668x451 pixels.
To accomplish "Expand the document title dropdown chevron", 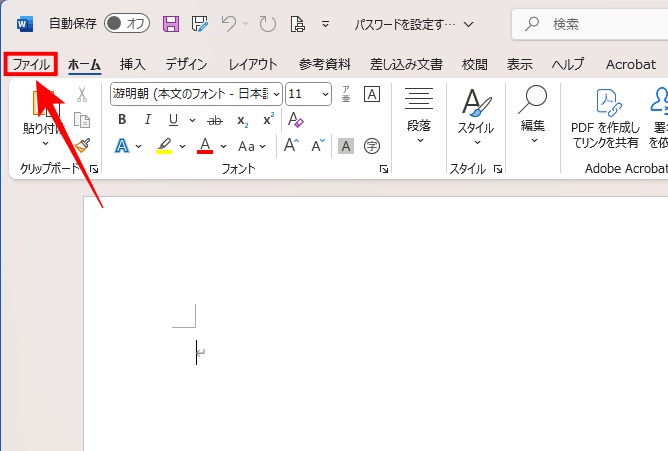I will (x=469, y=24).
